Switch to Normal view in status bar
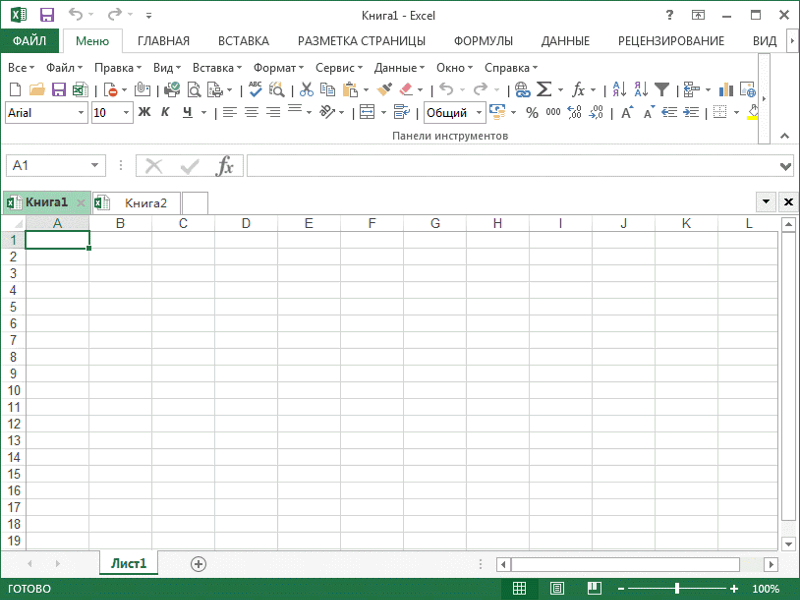The width and height of the screenshot is (800, 600). point(519,589)
